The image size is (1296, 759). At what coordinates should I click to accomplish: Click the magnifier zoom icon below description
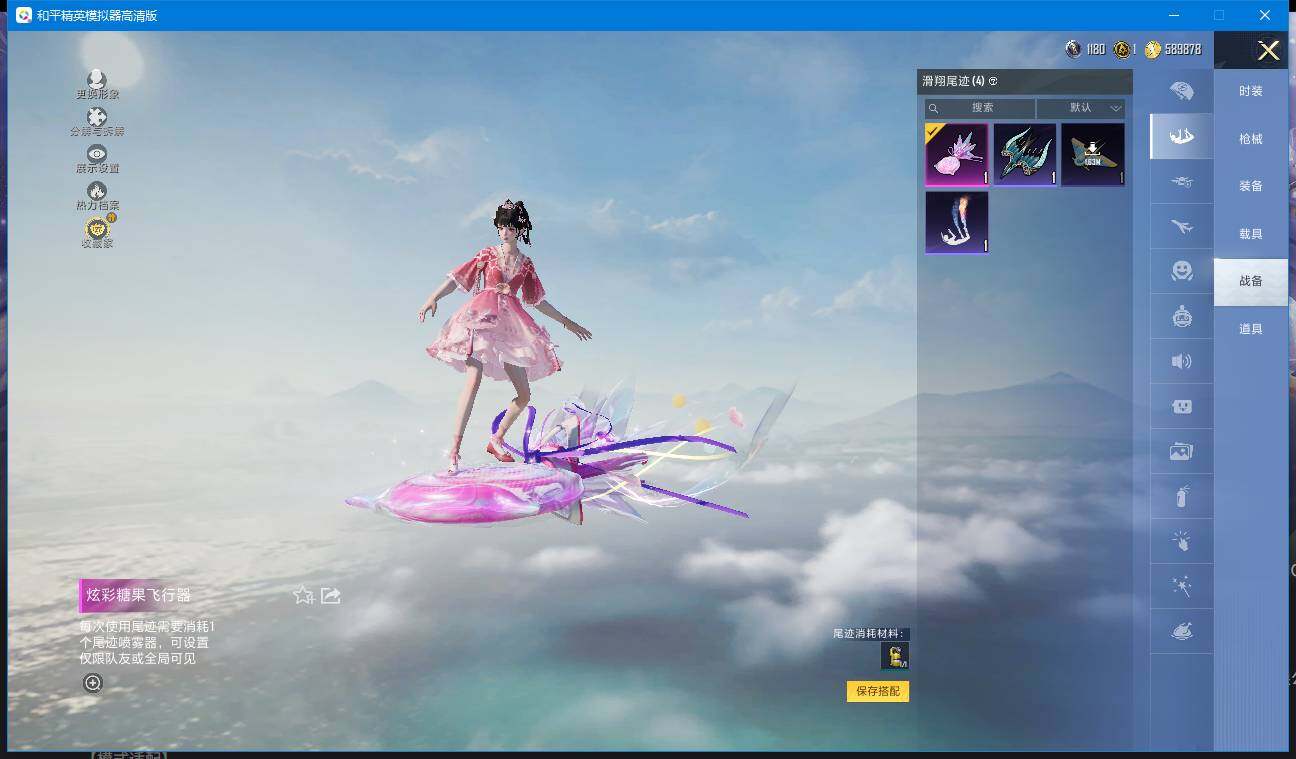tap(93, 683)
